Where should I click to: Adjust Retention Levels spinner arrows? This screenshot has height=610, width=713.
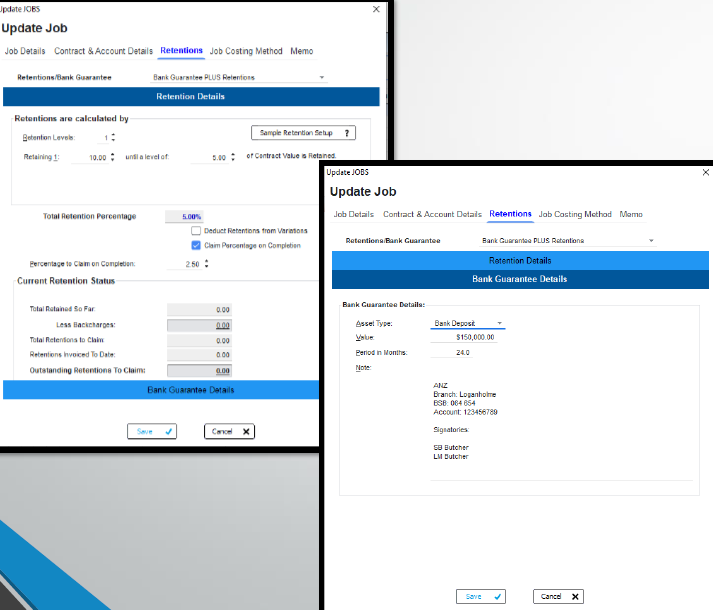pyautogui.click(x=113, y=137)
